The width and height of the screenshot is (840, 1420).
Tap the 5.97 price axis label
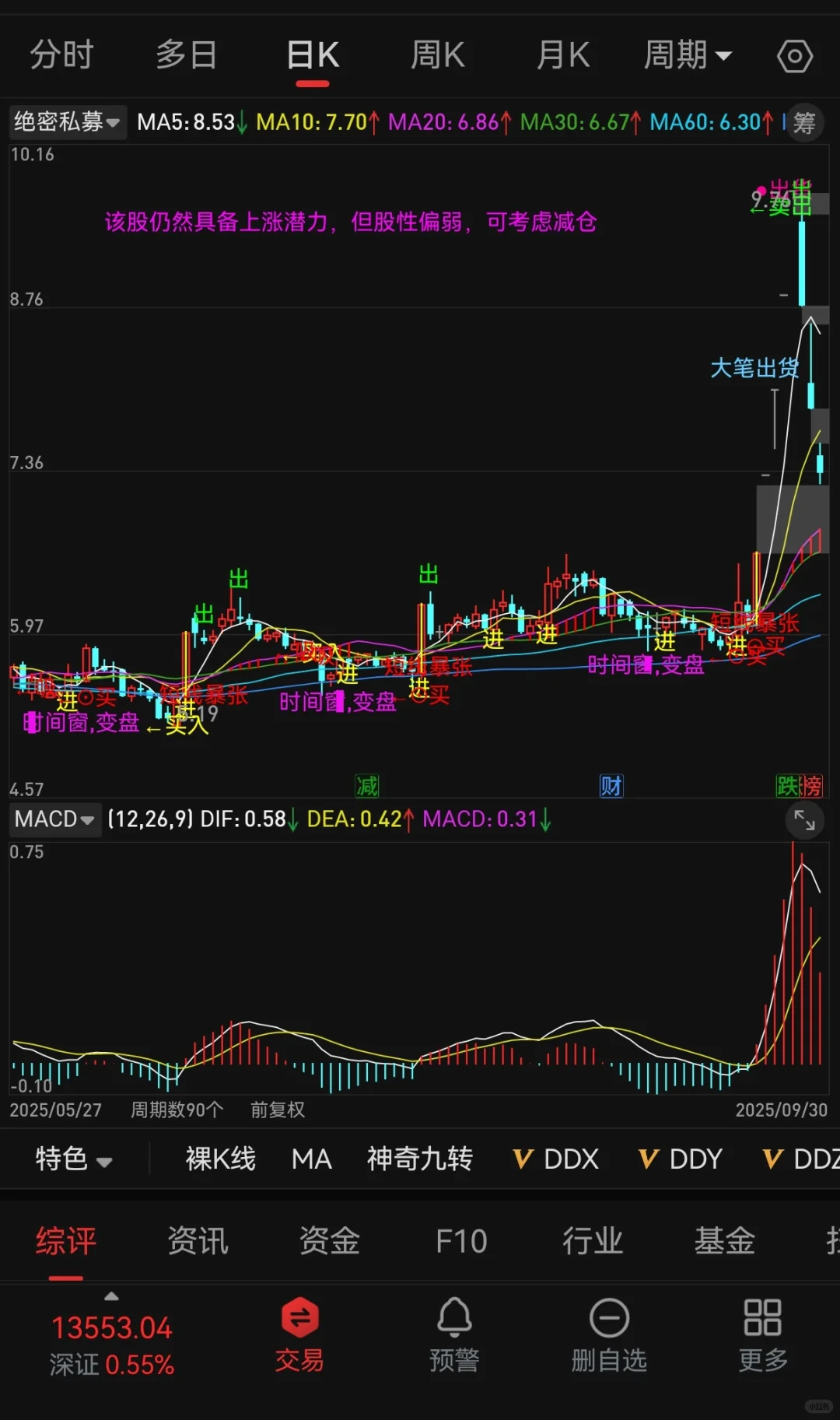pos(26,626)
